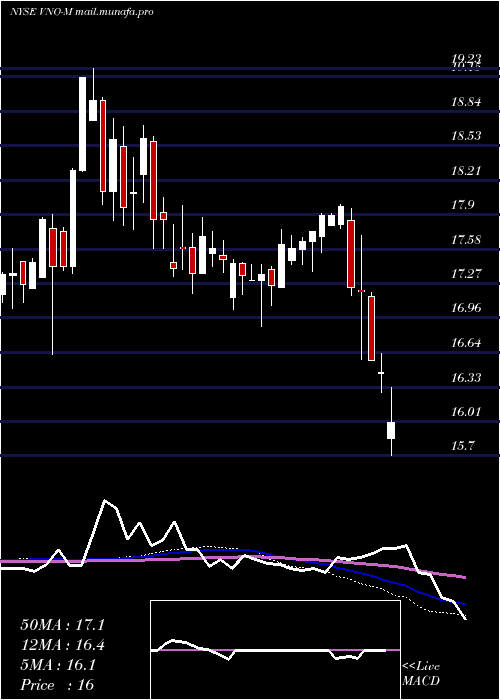500x700 pixels.
Task: Select the 15.7 price axis label
Action: (462, 446)
